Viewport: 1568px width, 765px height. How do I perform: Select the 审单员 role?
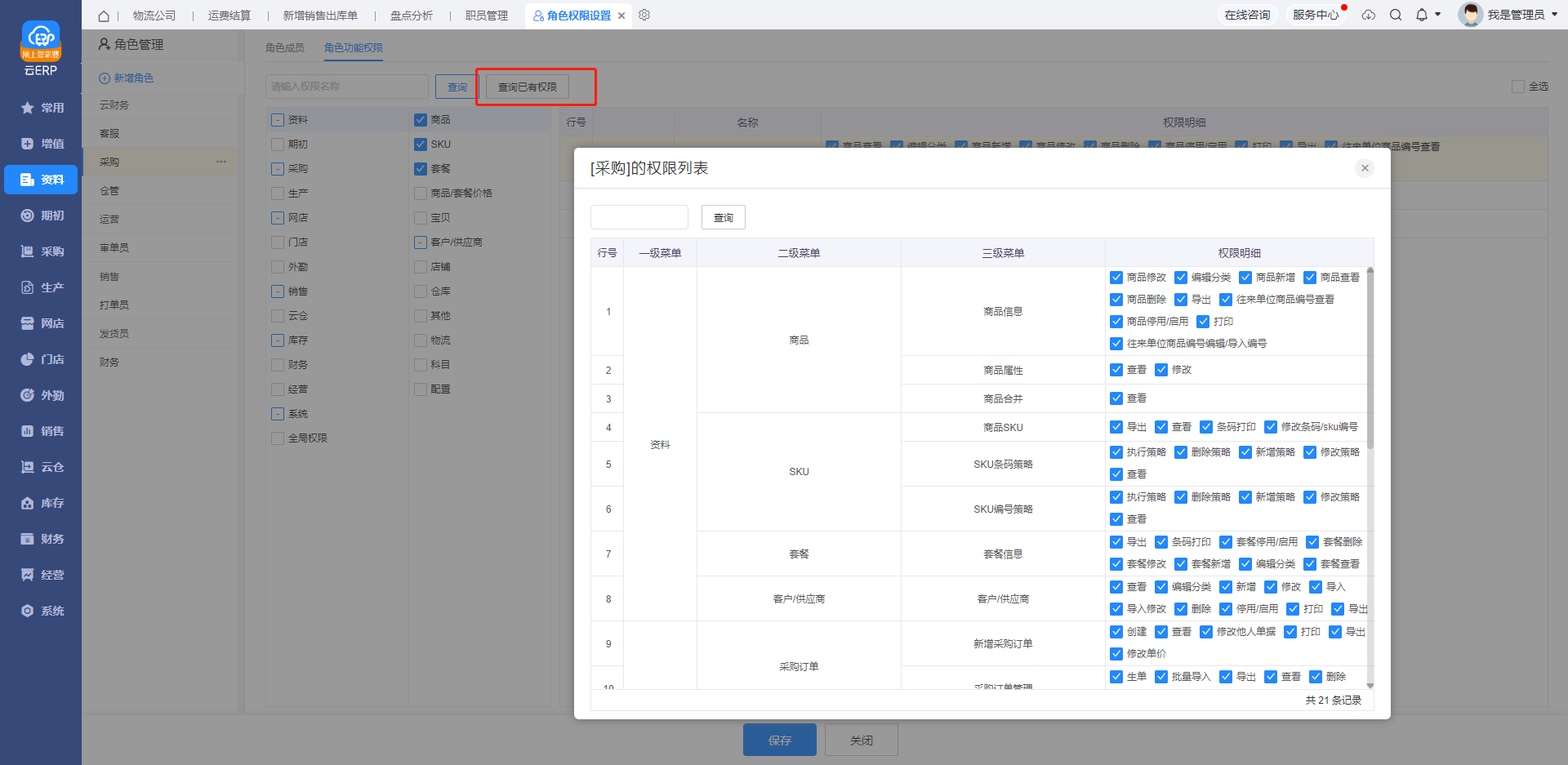tap(160, 248)
